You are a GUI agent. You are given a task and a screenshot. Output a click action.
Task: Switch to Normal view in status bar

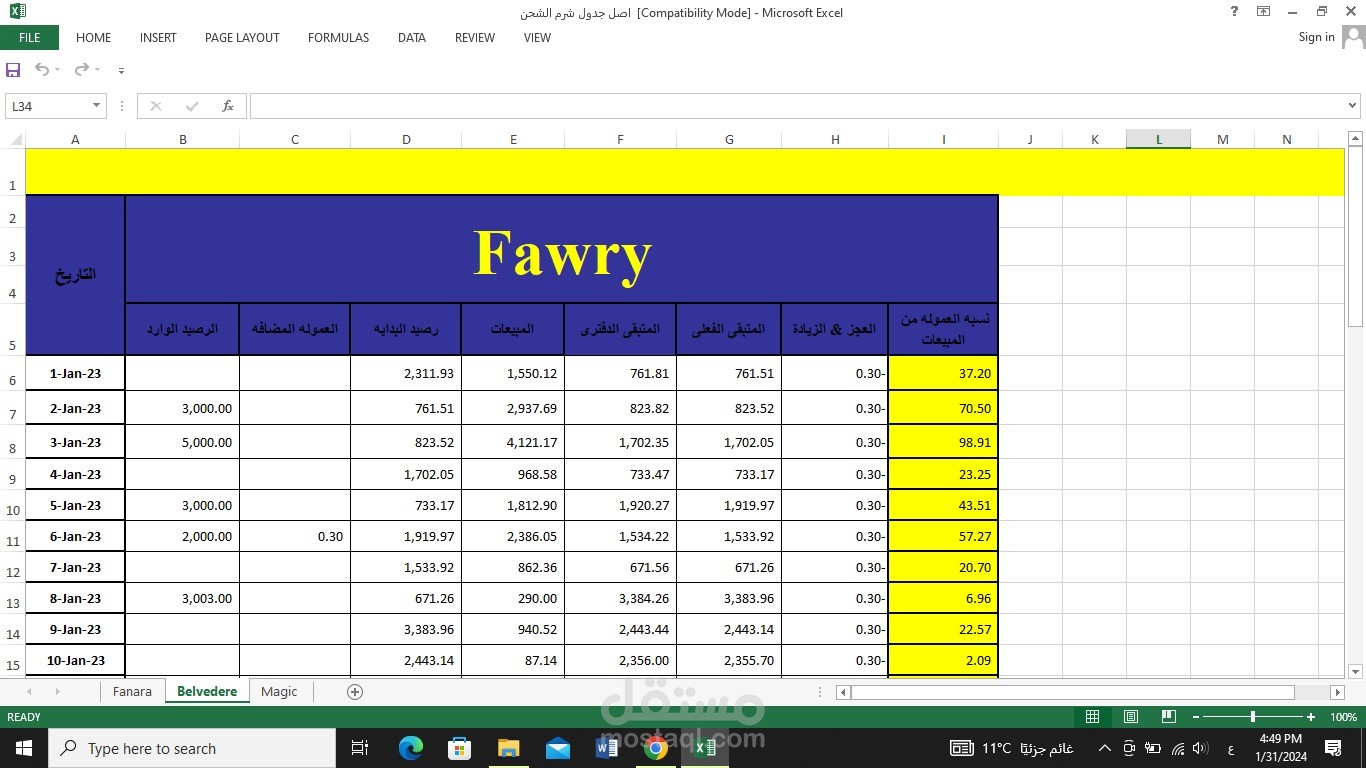click(x=1093, y=717)
